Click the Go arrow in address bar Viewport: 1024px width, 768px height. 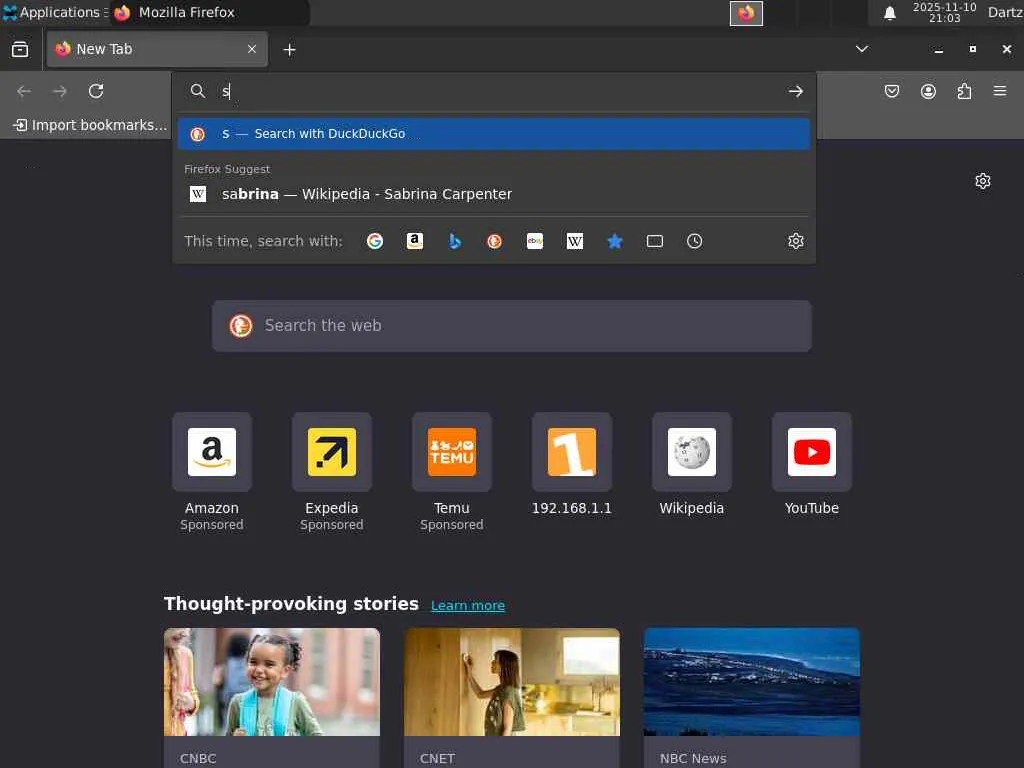click(x=795, y=91)
